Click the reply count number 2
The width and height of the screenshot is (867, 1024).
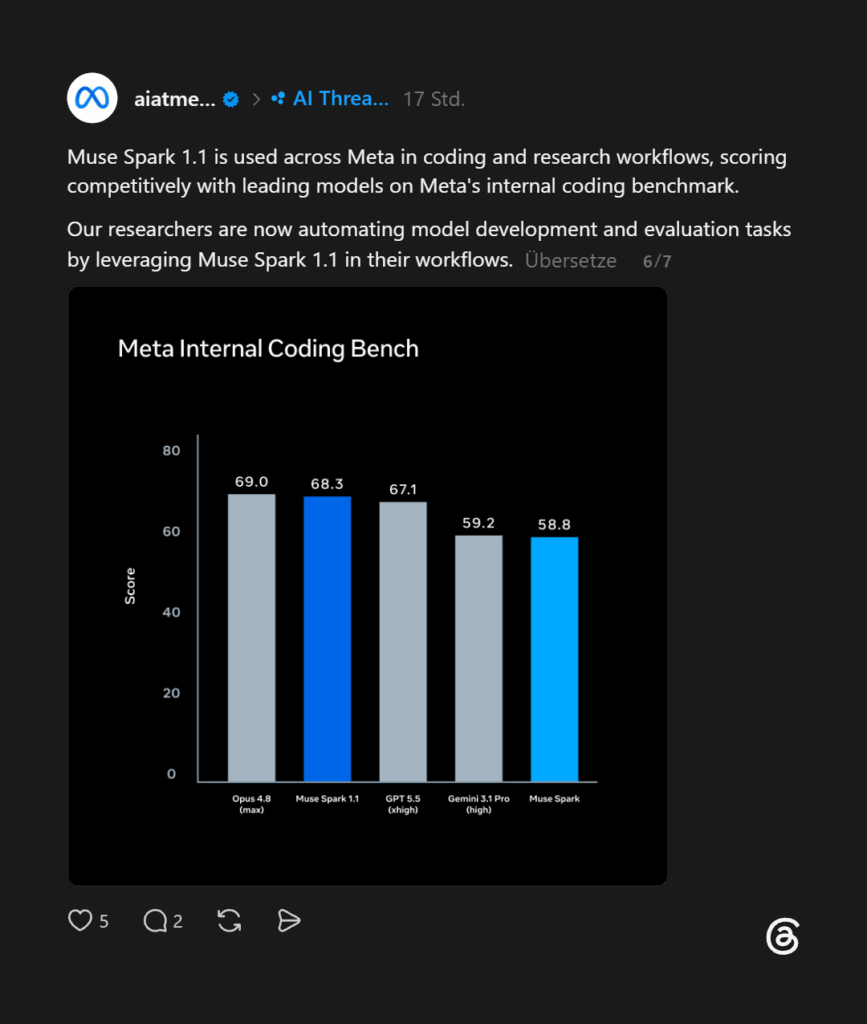point(178,921)
